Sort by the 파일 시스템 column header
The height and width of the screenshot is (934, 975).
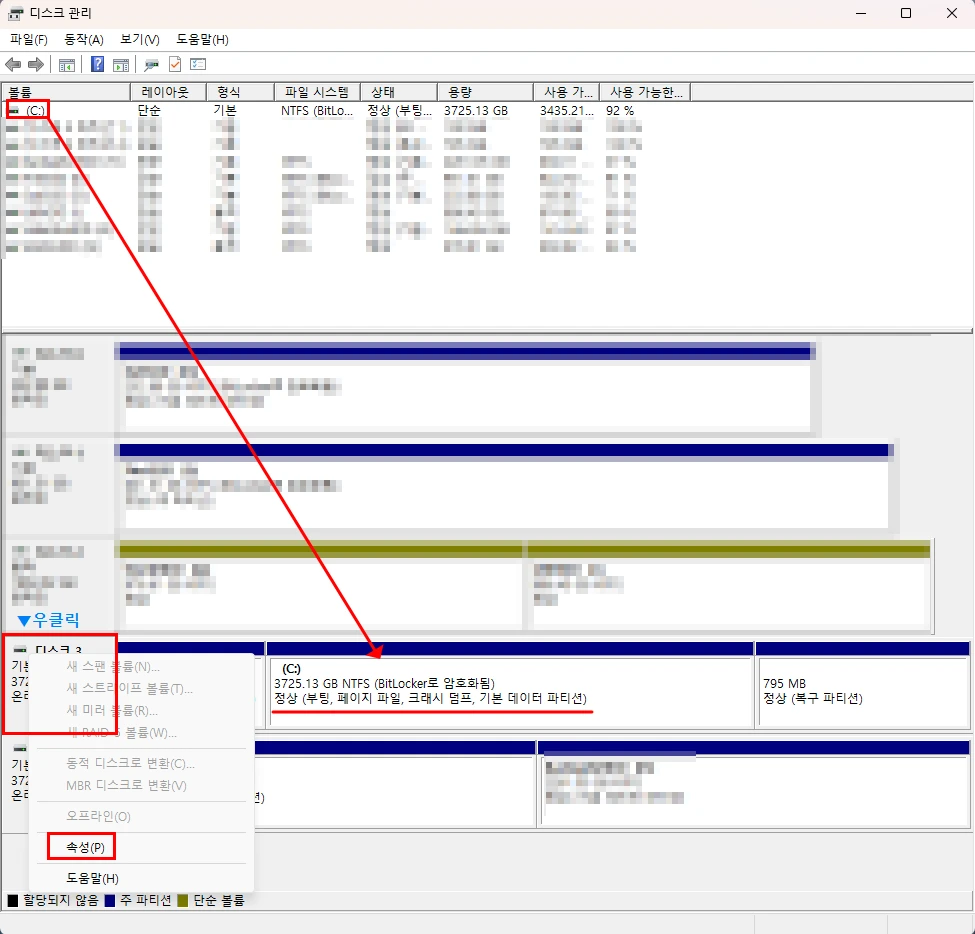pos(318,92)
